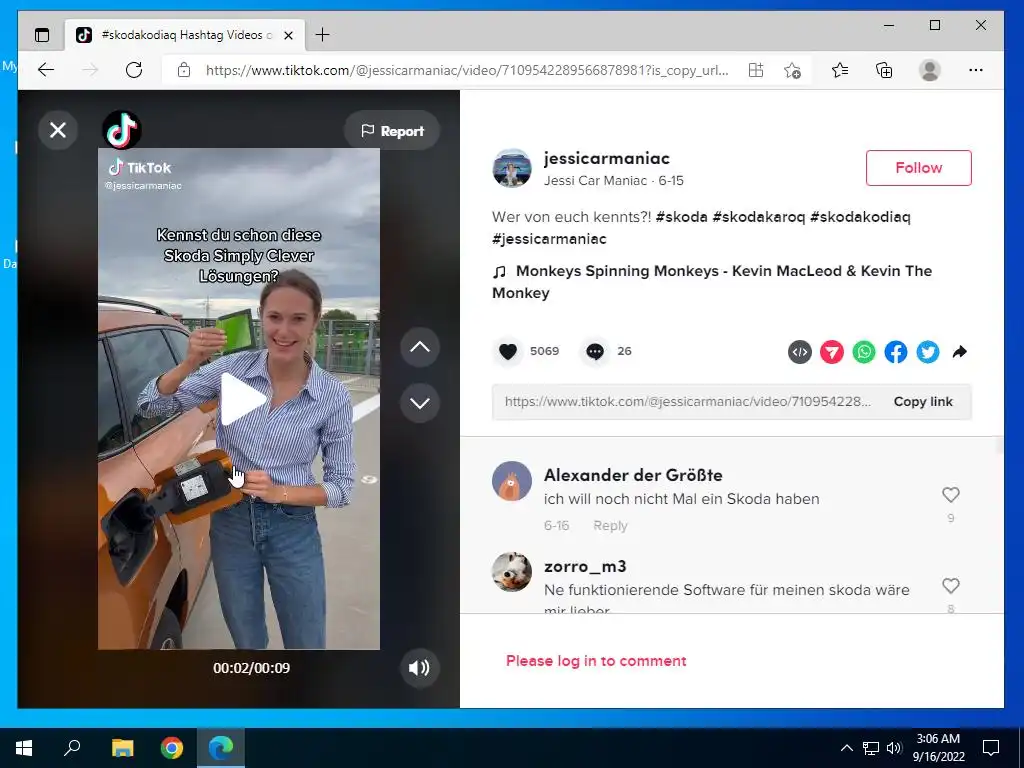Go back in the browser
The height and width of the screenshot is (768, 1024).
click(46, 70)
